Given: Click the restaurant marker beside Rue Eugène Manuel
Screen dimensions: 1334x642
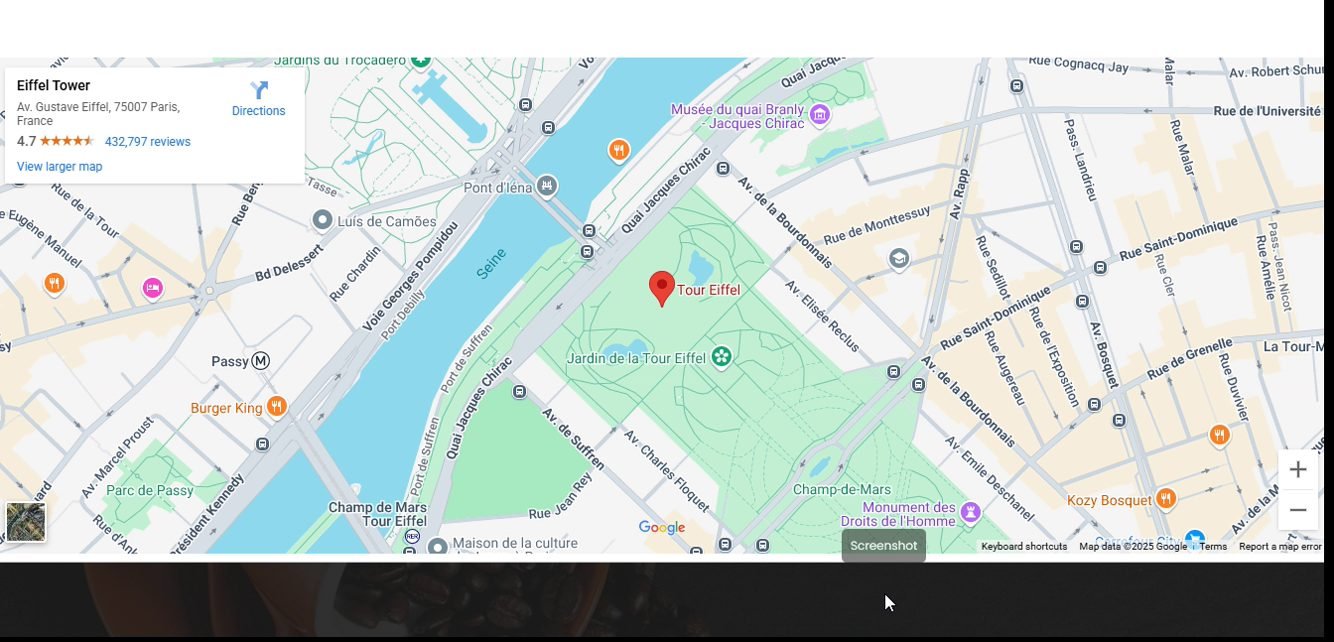Looking at the screenshot, I should (x=54, y=284).
